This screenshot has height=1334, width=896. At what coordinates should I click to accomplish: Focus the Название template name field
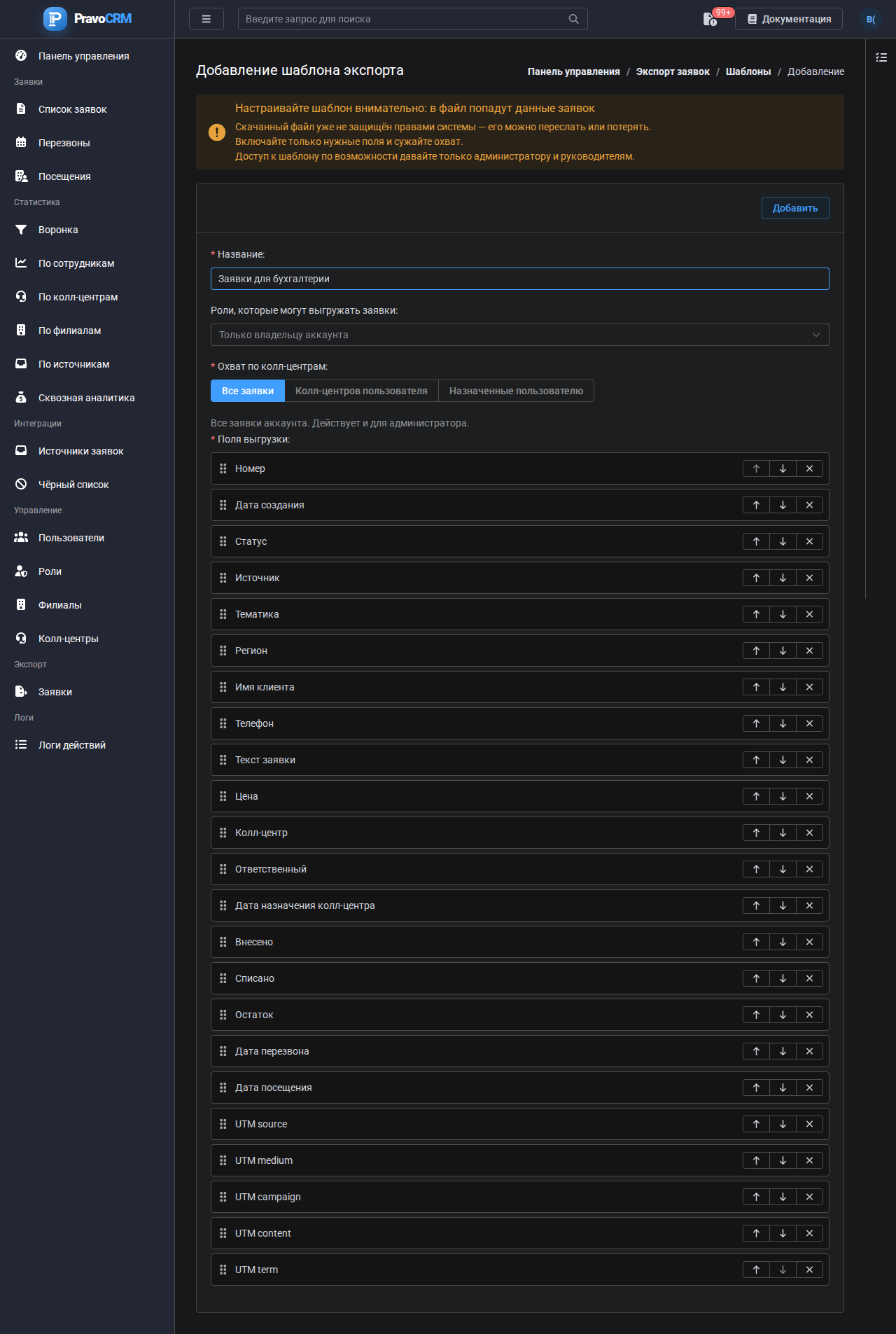tap(520, 279)
